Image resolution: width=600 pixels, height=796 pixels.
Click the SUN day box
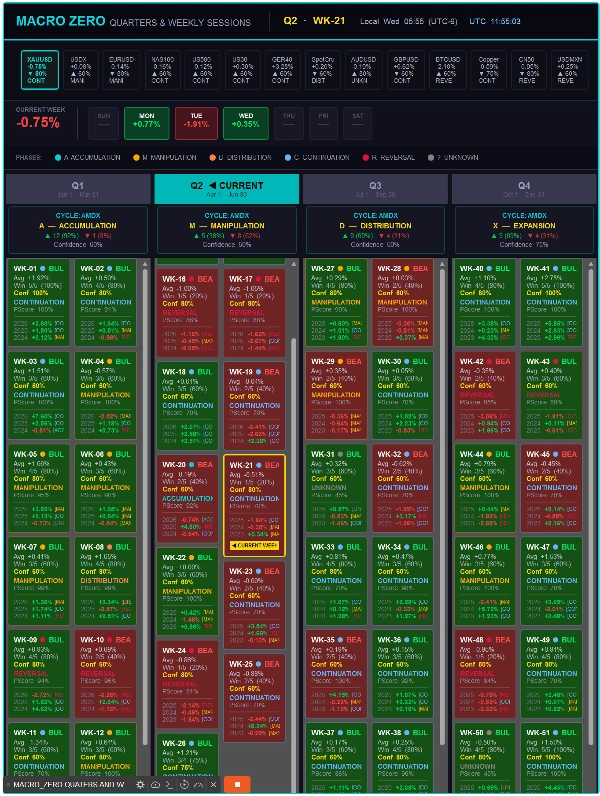104,123
